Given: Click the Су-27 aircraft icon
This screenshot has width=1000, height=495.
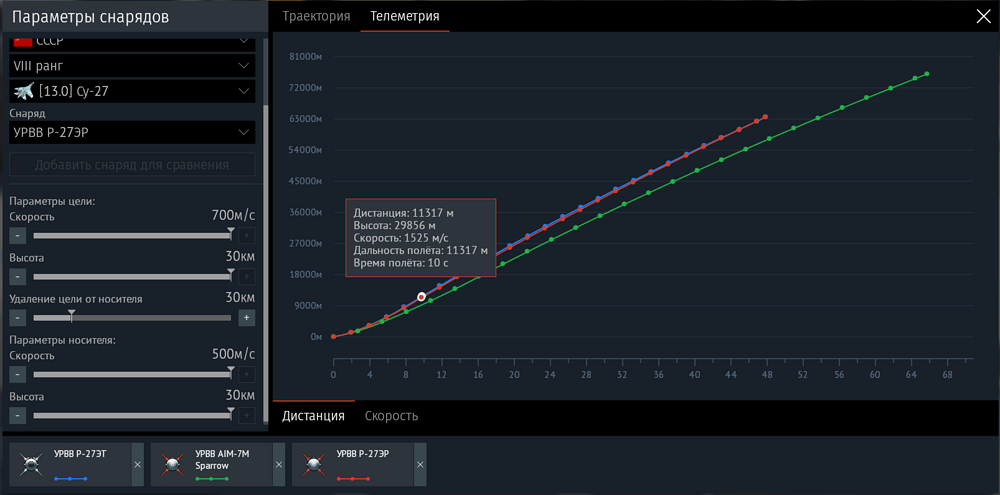Looking at the screenshot, I should [24, 91].
